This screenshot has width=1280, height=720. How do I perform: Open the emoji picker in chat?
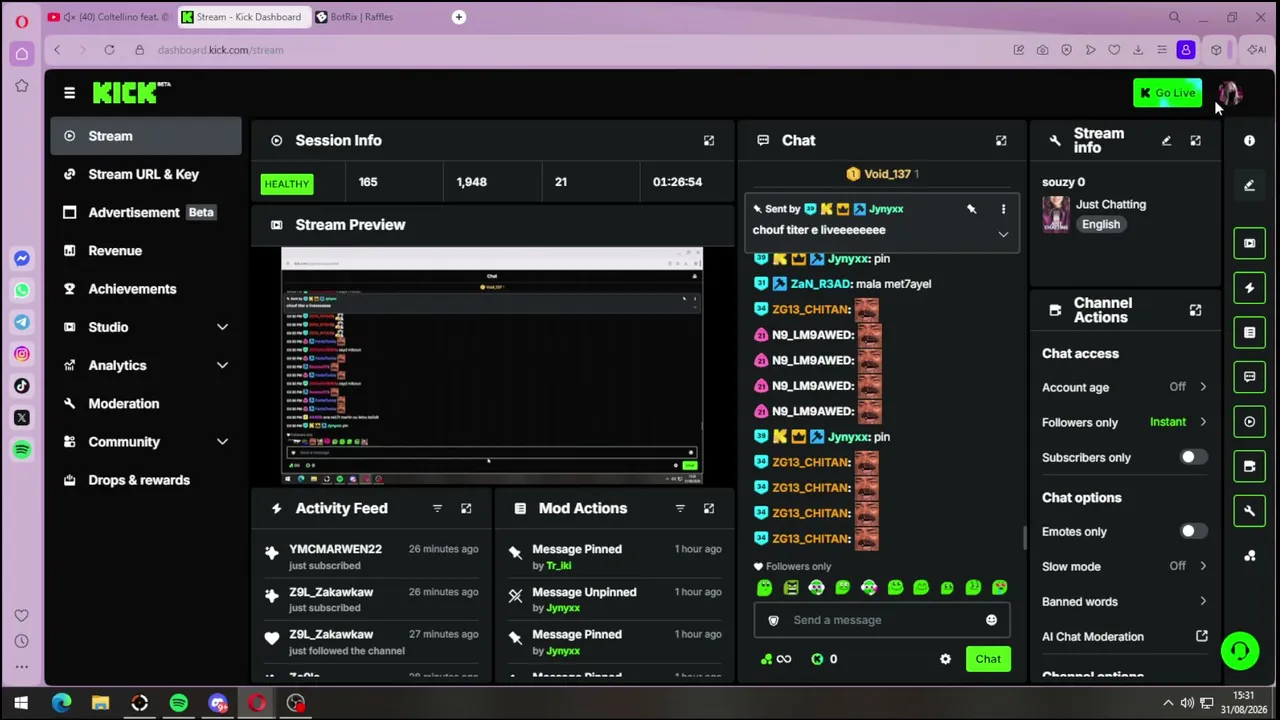point(991,620)
